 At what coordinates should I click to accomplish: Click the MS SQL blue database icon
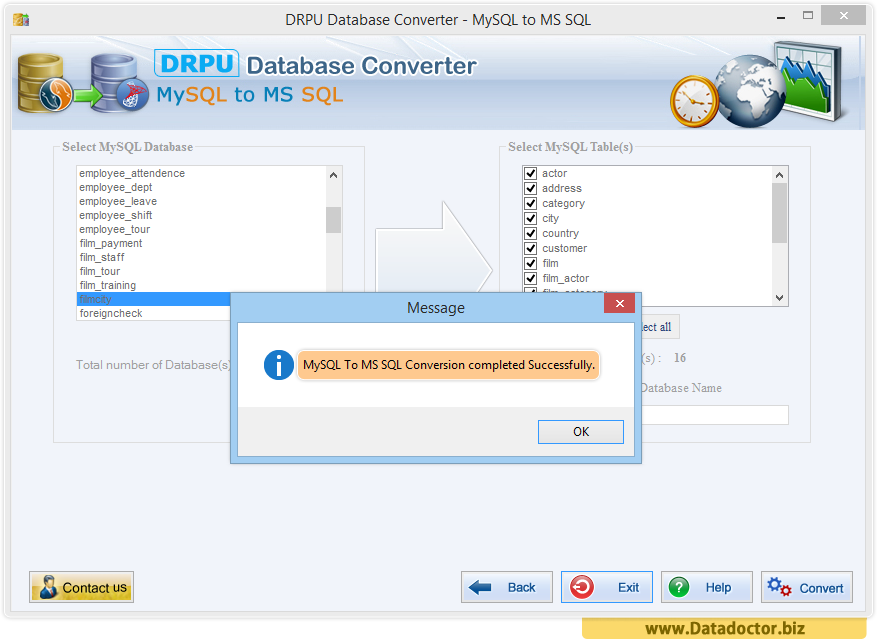tap(119, 83)
